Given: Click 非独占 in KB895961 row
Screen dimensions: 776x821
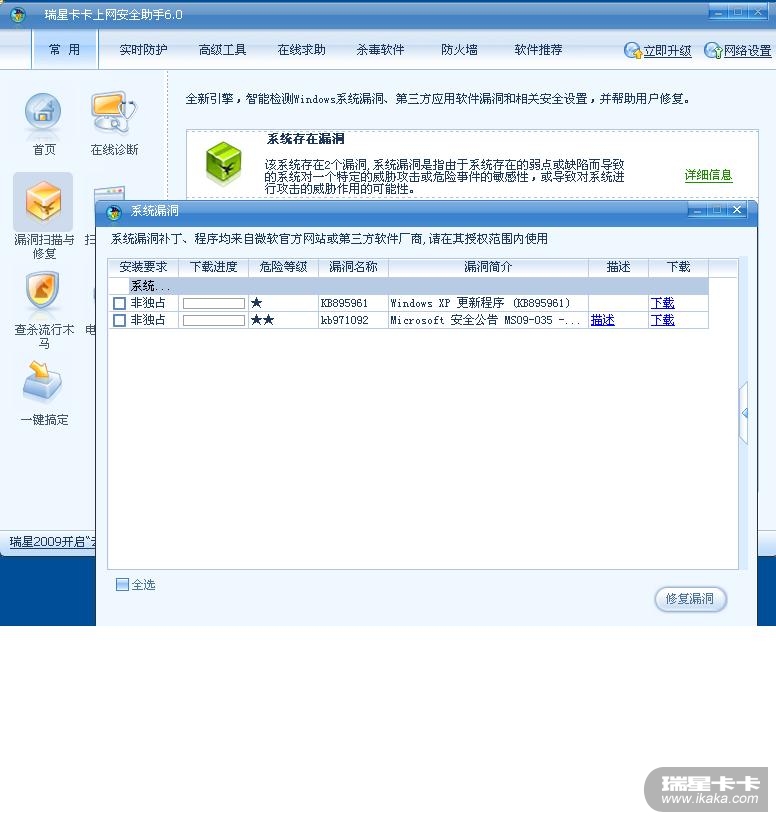Looking at the screenshot, I should click(x=148, y=303).
